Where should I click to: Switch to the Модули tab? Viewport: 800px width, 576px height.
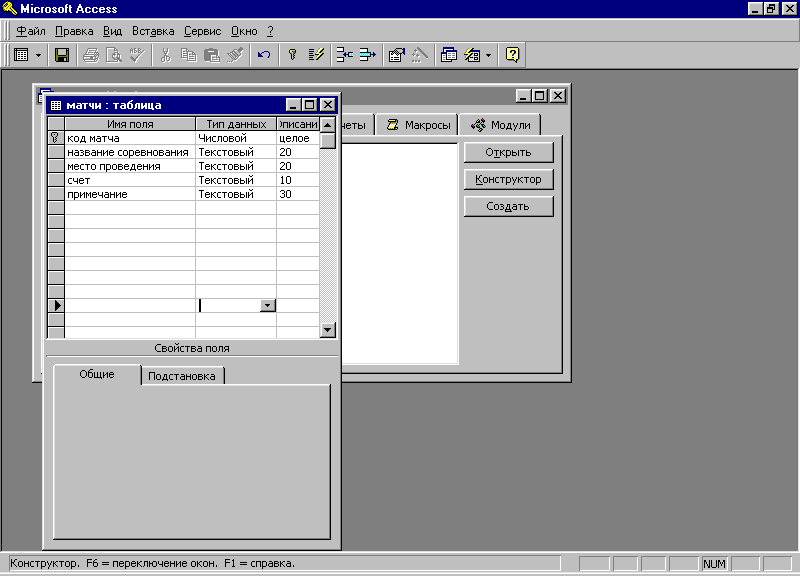pyautogui.click(x=499, y=125)
